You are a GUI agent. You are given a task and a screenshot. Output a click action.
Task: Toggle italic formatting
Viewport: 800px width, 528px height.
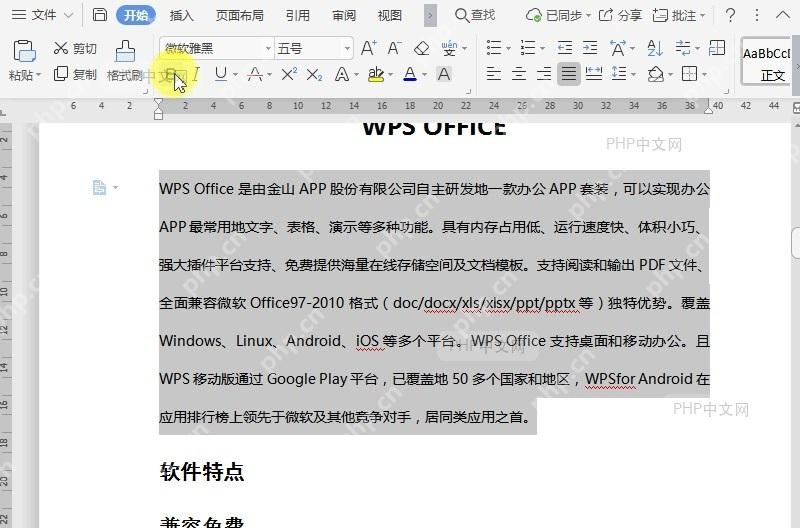[x=196, y=74]
